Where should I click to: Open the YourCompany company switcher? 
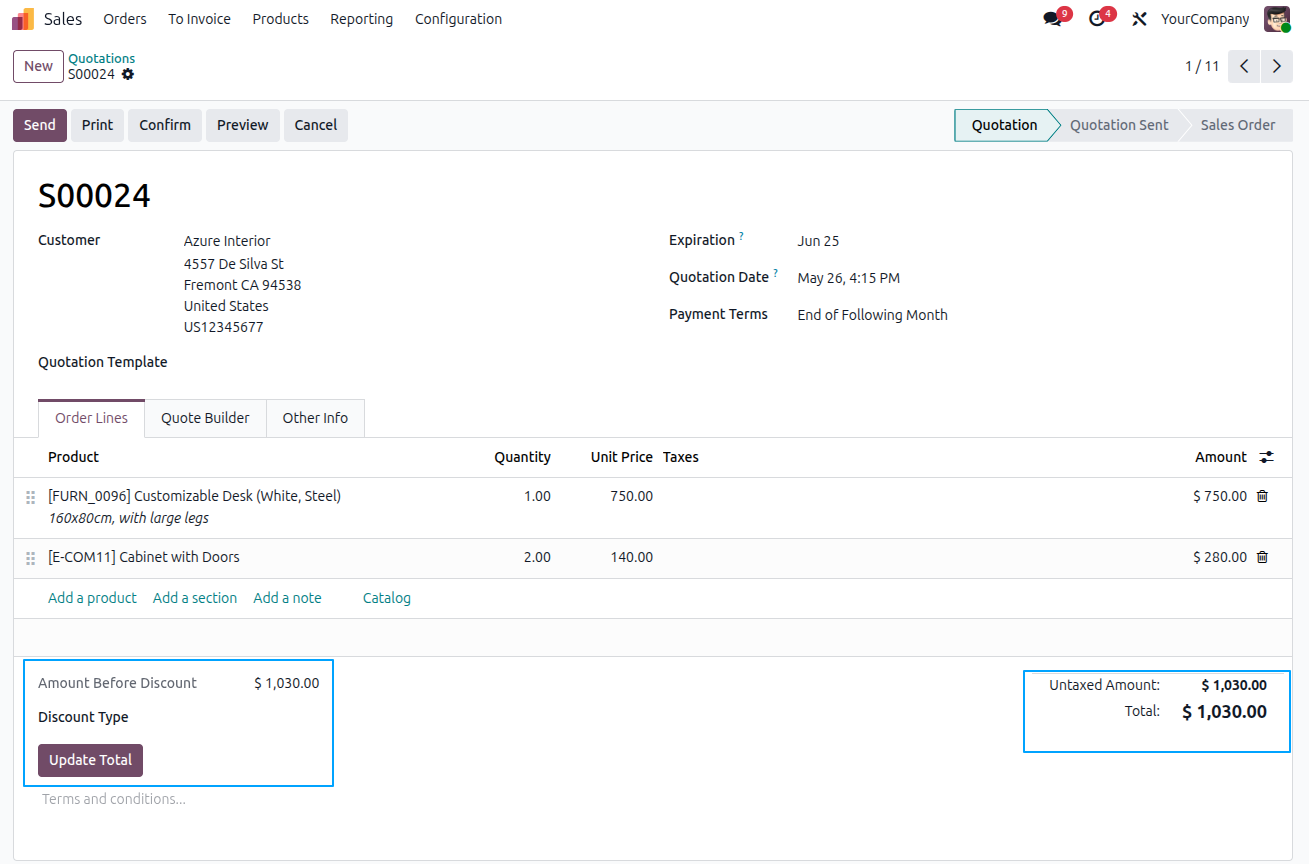tap(1205, 19)
